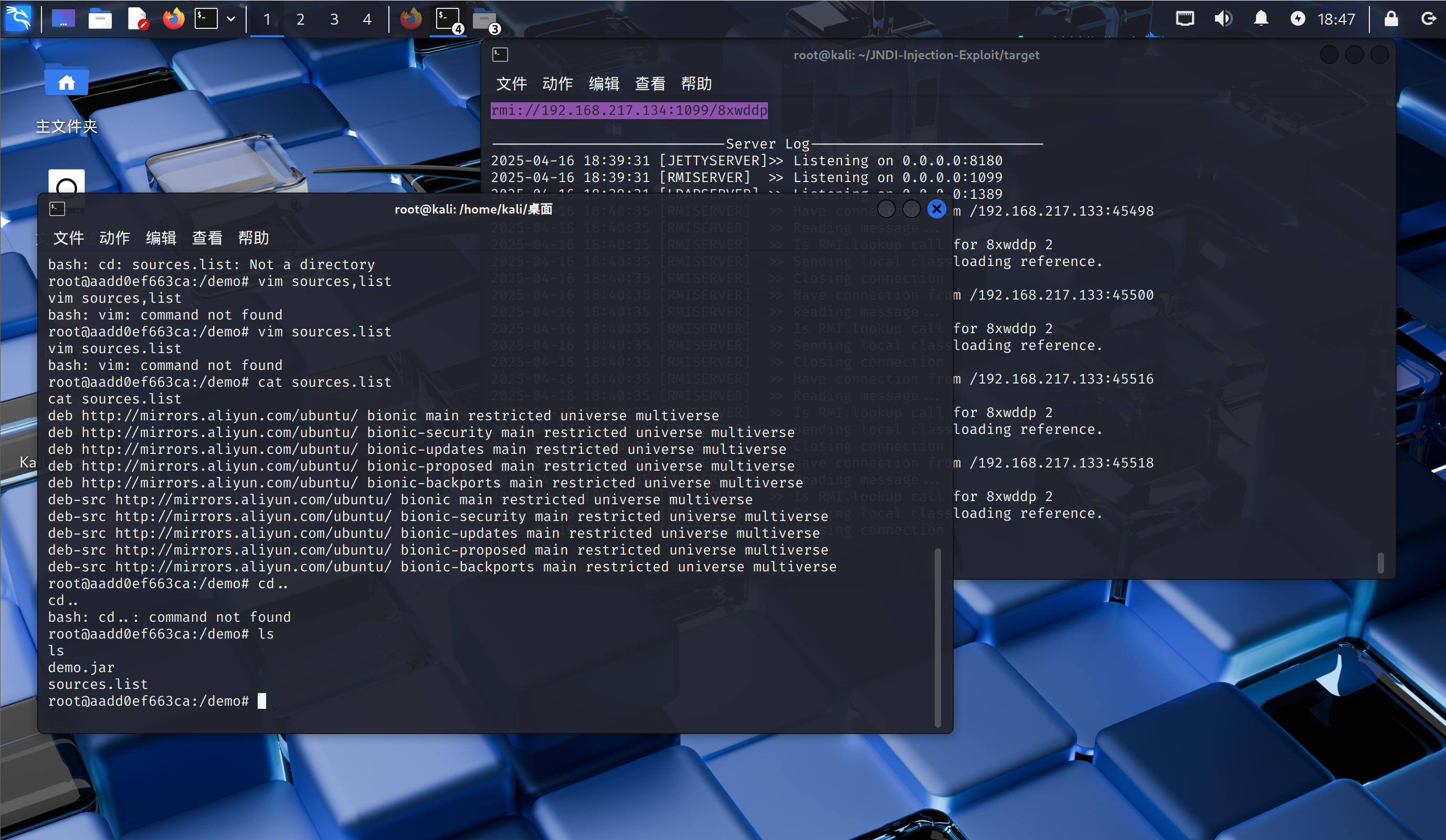Screen dimensions: 1446x840
Task: Open 编辑 menu in front terminal
Action: click(161, 238)
